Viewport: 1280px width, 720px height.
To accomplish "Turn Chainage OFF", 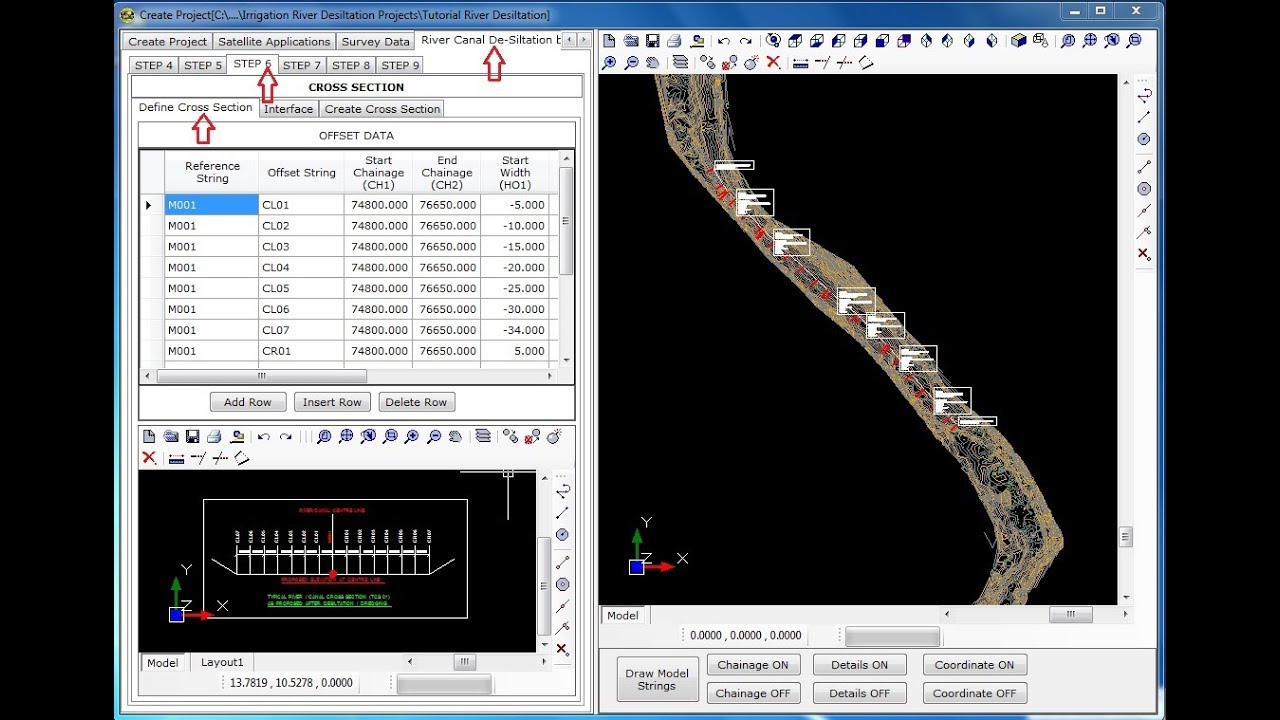I will click(x=753, y=693).
